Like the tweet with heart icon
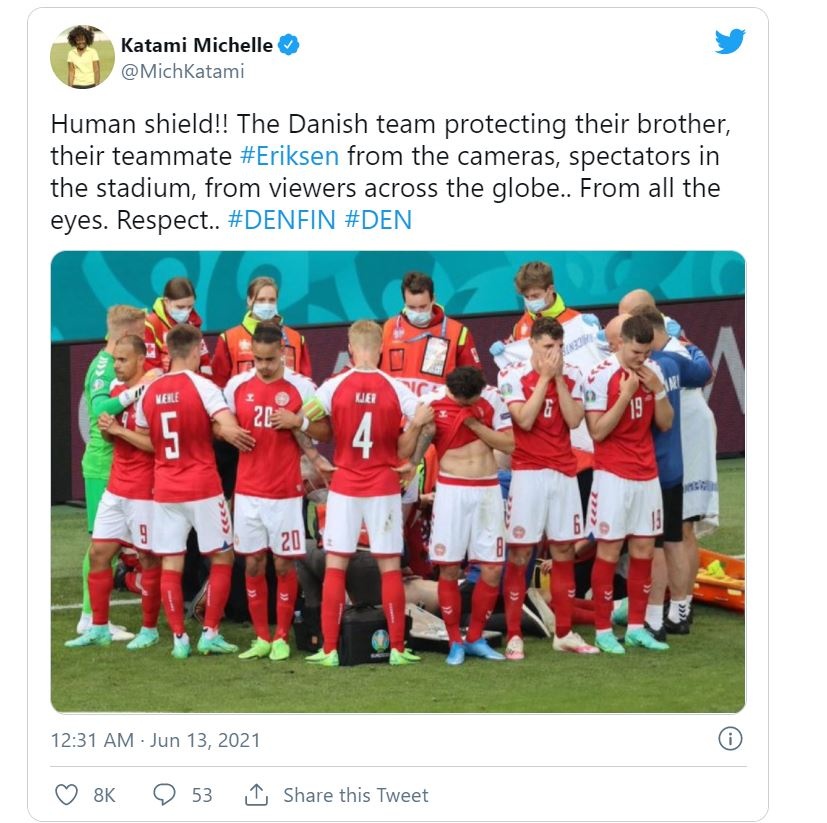Viewport: 827px width, 823px height. coord(66,795)
